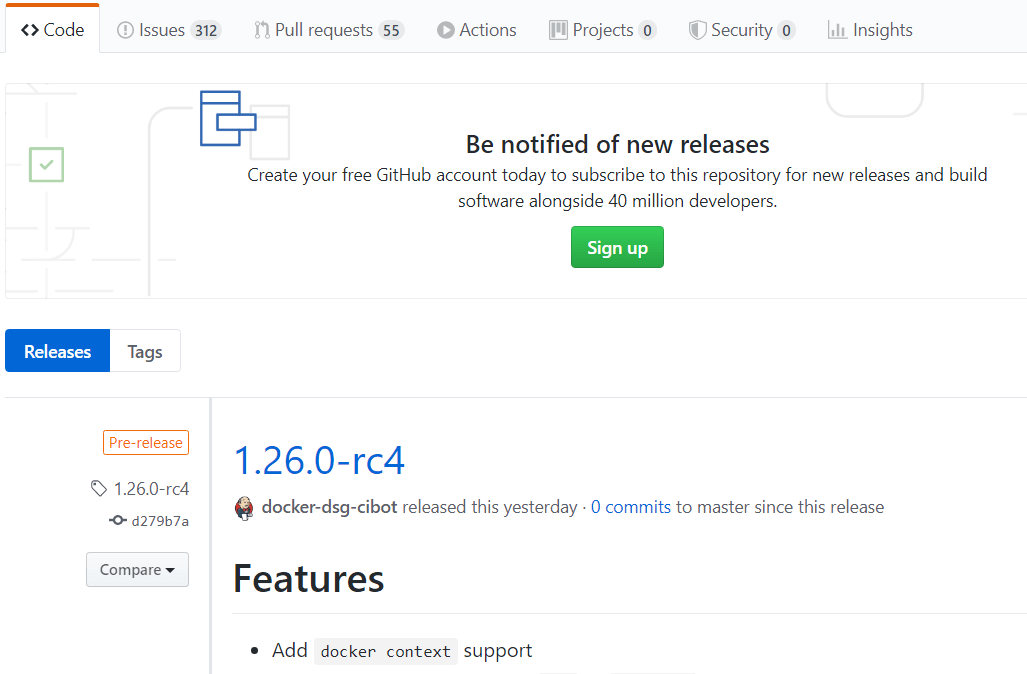Switch to the Issues tab
This screenshot has height=674, width=1027.
tap(169, 30)
